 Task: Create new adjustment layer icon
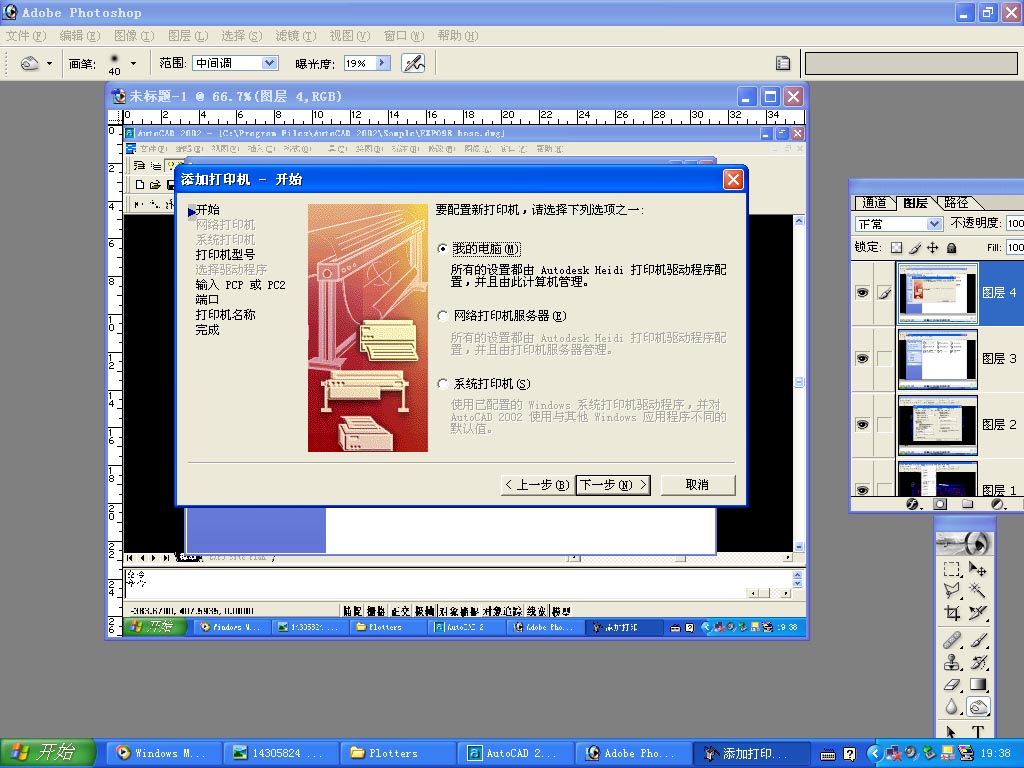997,504
